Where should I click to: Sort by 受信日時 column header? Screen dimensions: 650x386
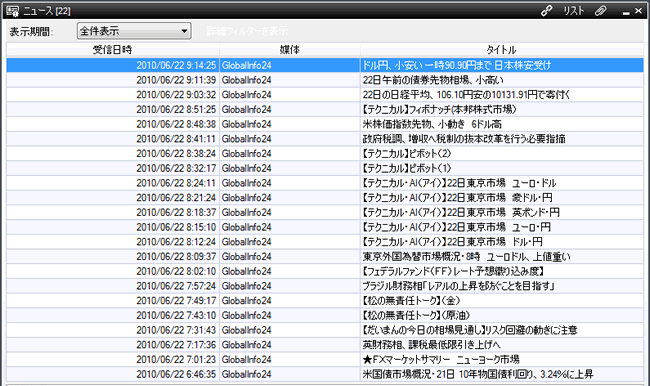(x=113, y=50)
